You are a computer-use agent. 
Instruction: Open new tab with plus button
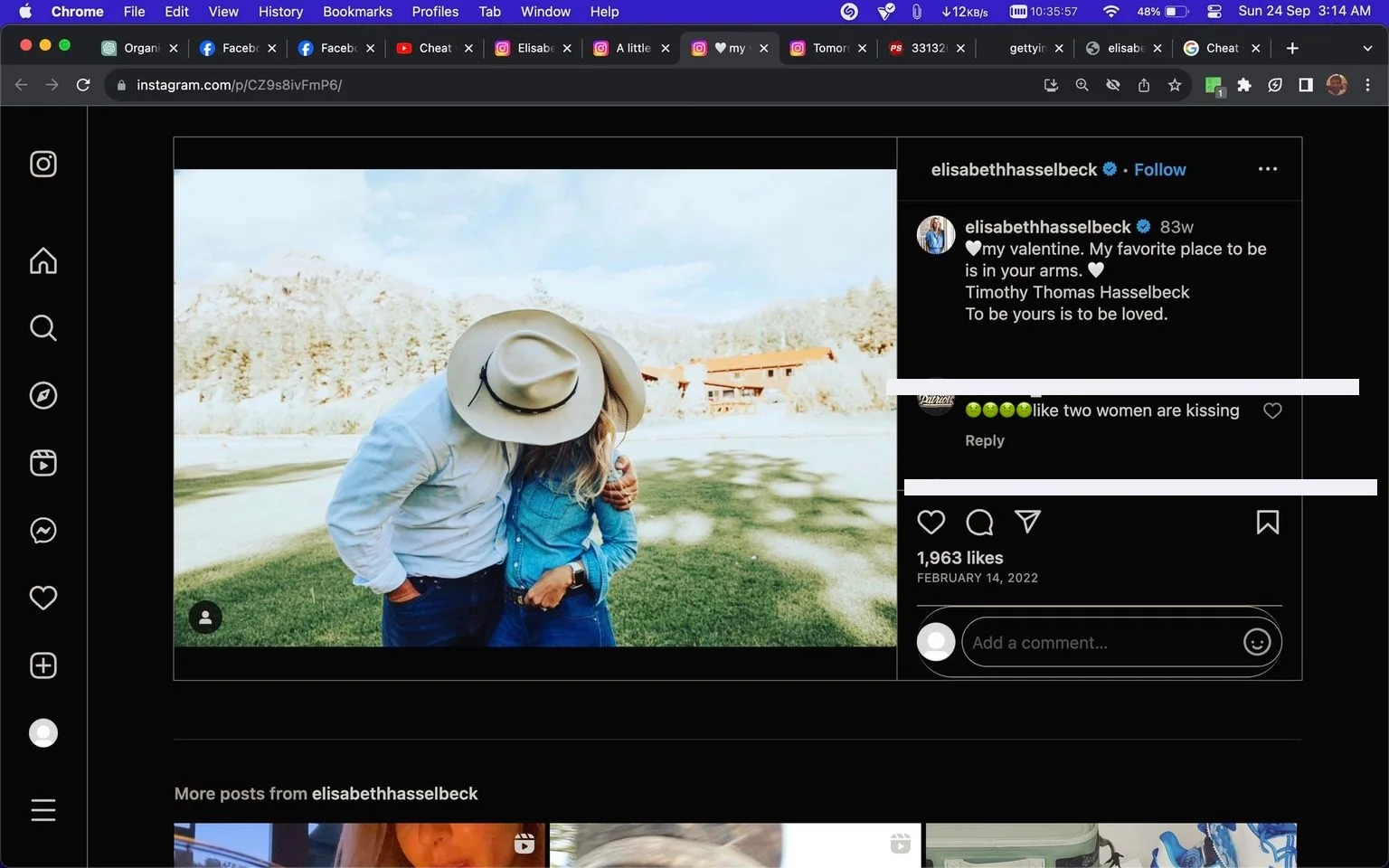tap(1292, 48)
